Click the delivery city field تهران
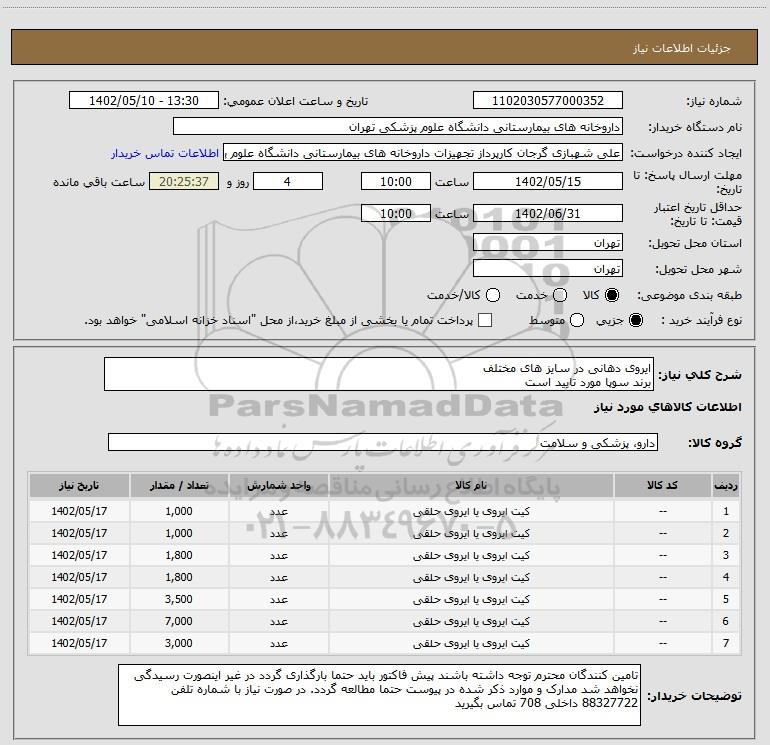The image size is (770, 745). (548, 269)
